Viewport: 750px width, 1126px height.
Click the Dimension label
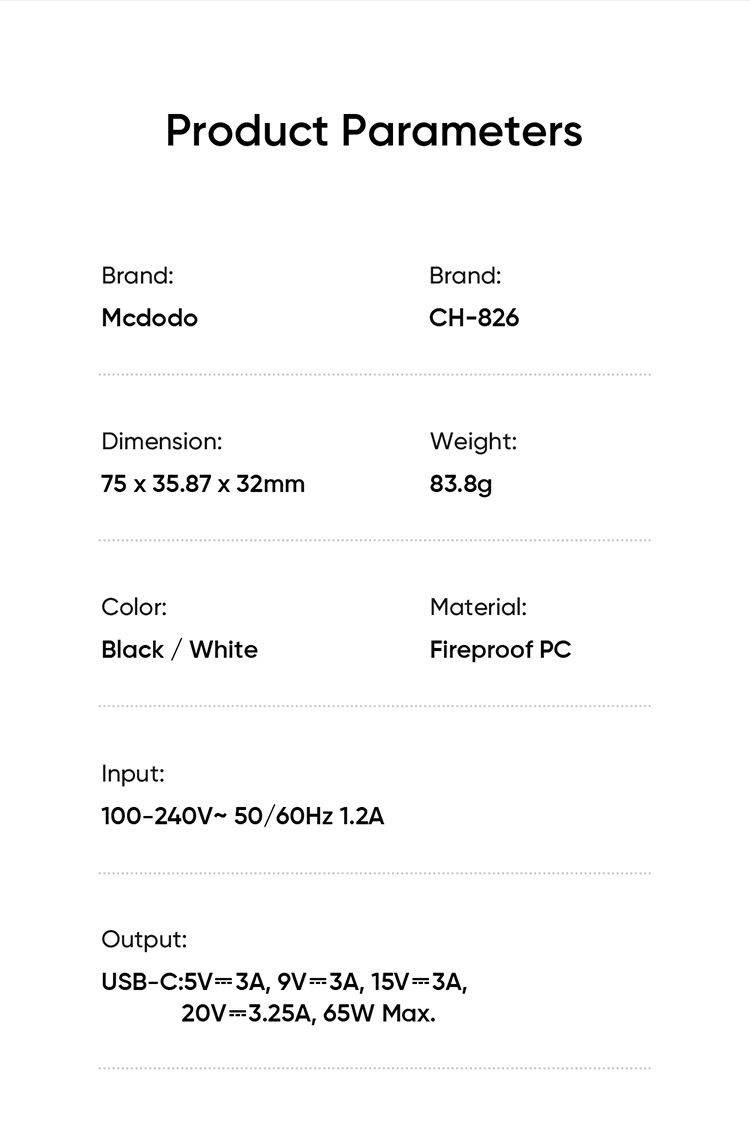coord(162,441)
